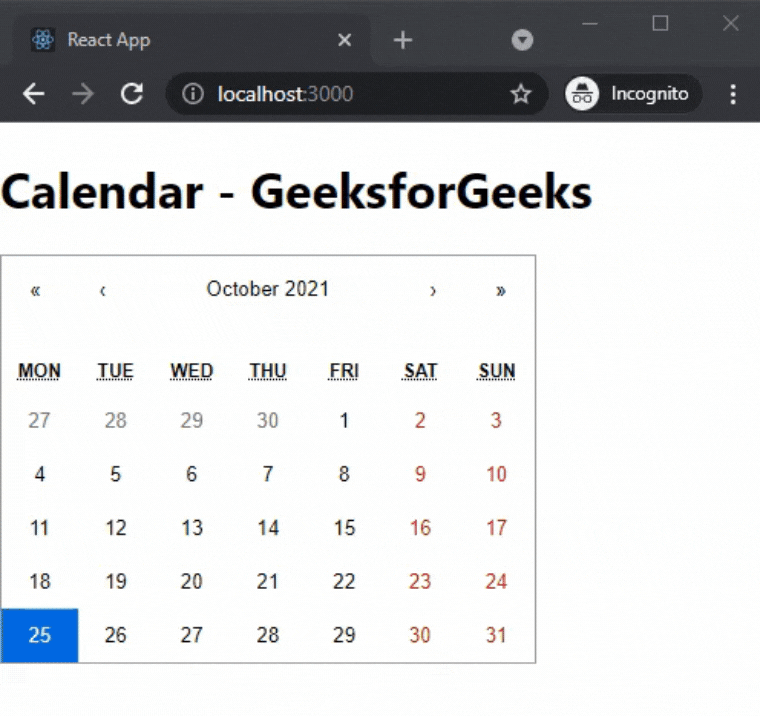760x716 pixels.
Task: Advance to the next month
Action: 433,290
